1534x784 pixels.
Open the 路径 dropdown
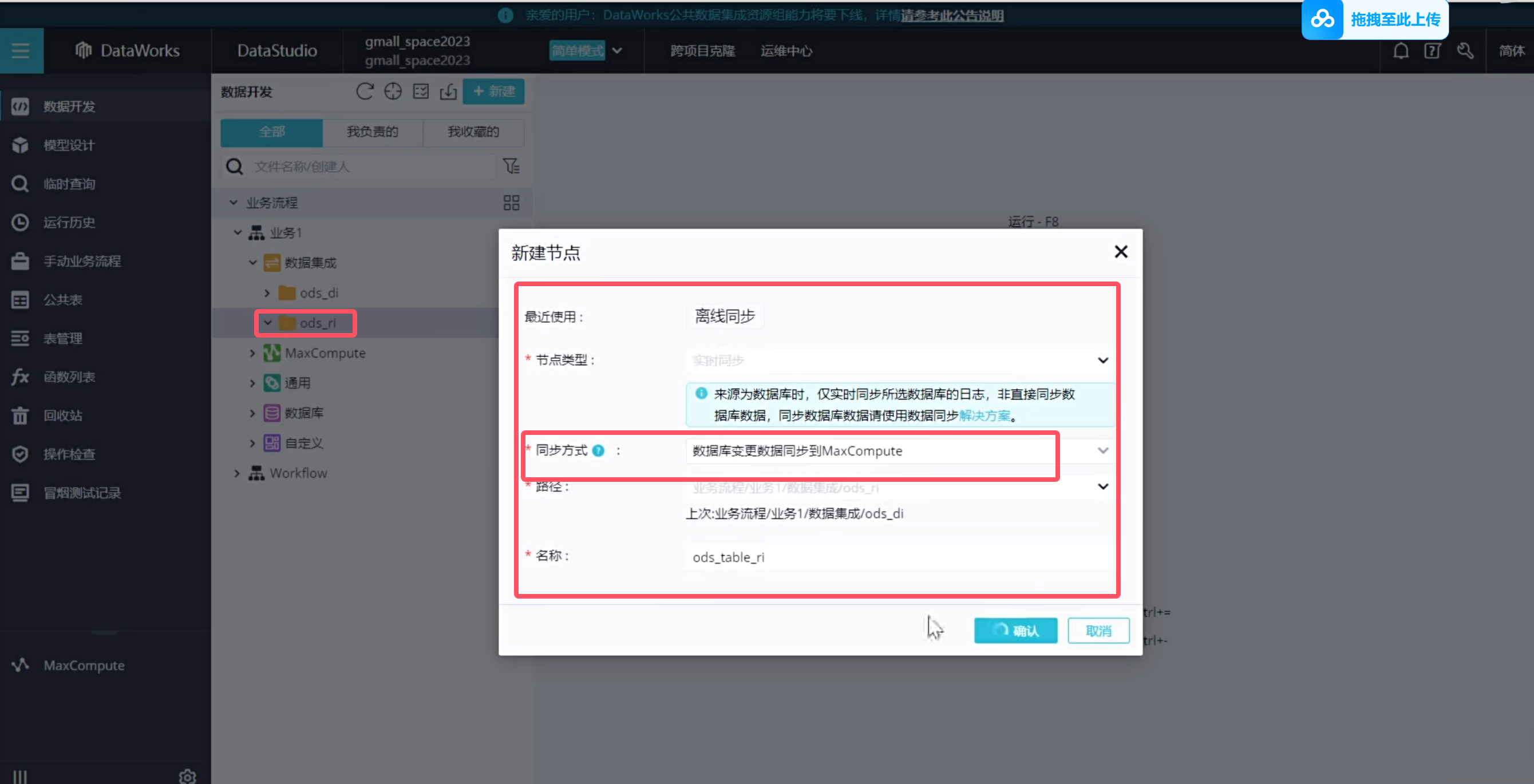pos(1102,487)
